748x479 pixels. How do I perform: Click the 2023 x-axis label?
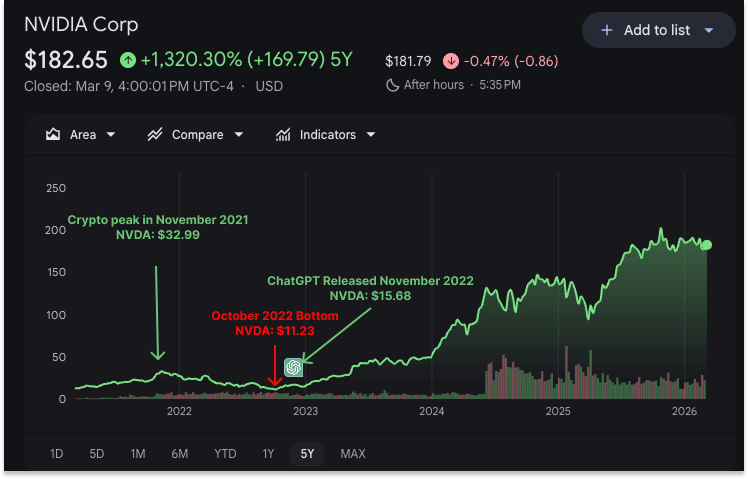305,411
